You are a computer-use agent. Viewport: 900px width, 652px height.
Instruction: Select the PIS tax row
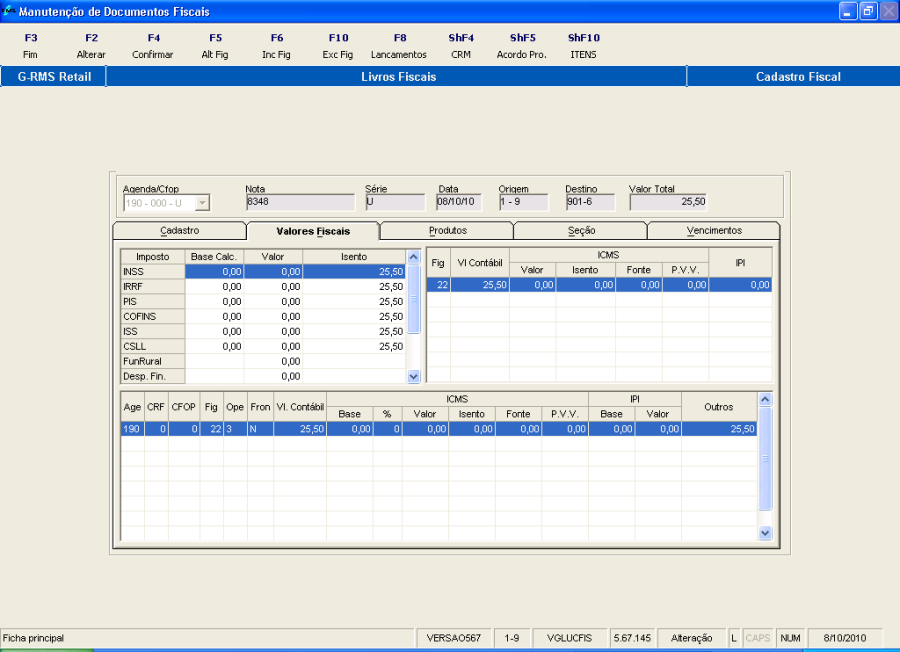click(x=263, y=301)
